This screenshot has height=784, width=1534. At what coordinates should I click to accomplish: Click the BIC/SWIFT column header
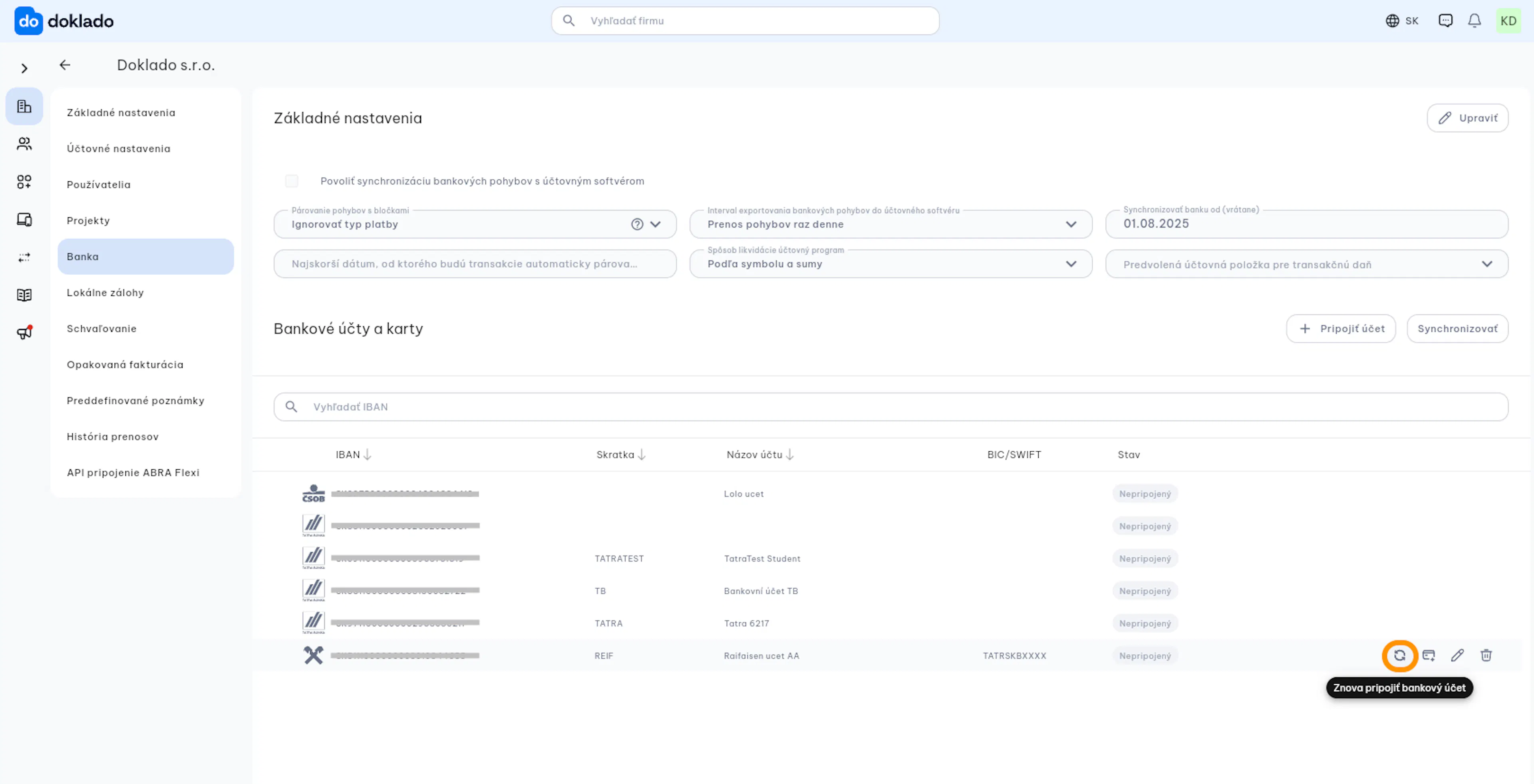coord(1014,455)
